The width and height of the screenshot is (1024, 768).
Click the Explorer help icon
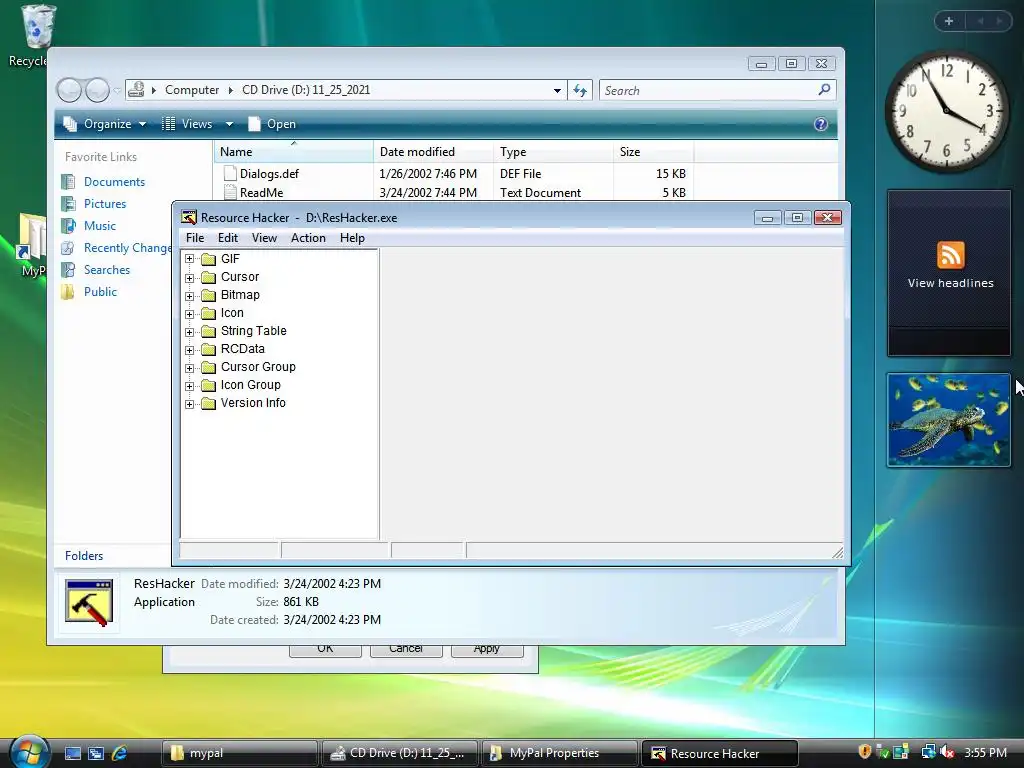(x=821, y=124)
